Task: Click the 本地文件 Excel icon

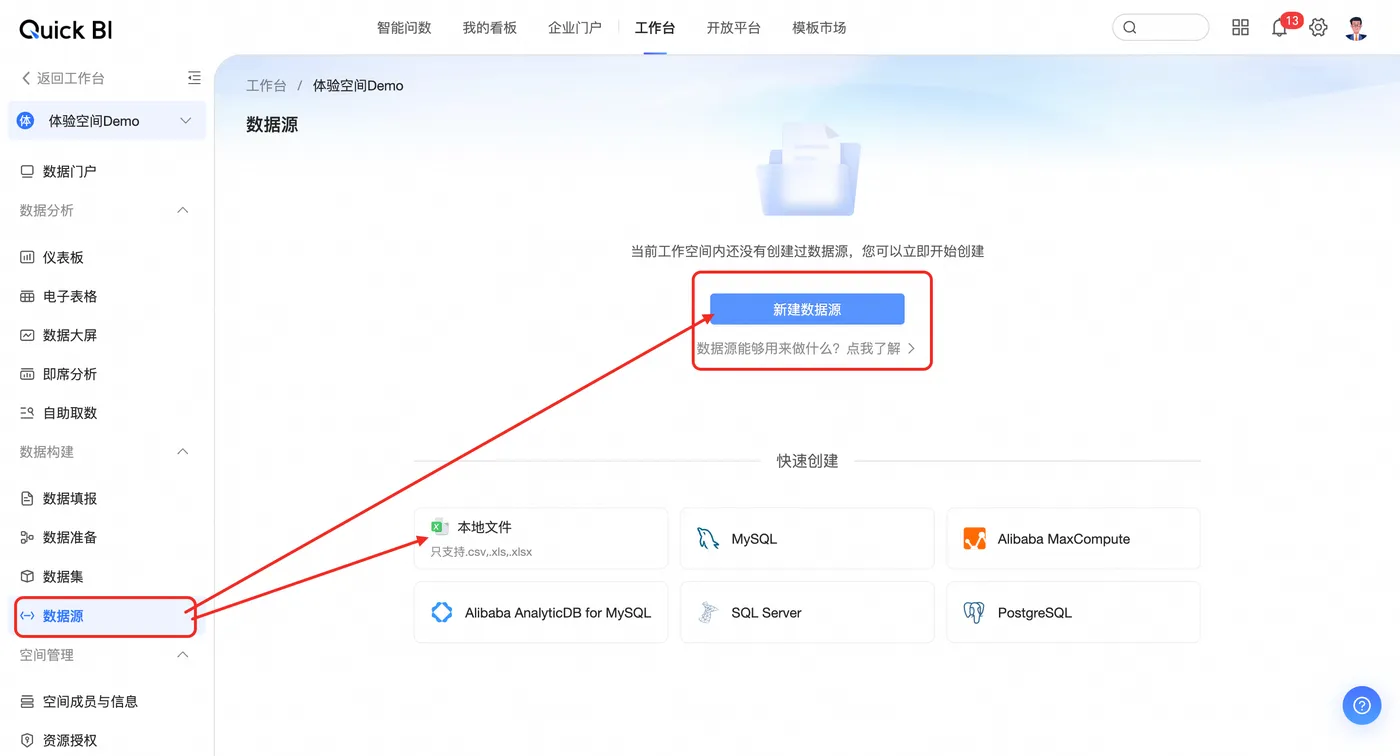Action: [x=440, y=527]
